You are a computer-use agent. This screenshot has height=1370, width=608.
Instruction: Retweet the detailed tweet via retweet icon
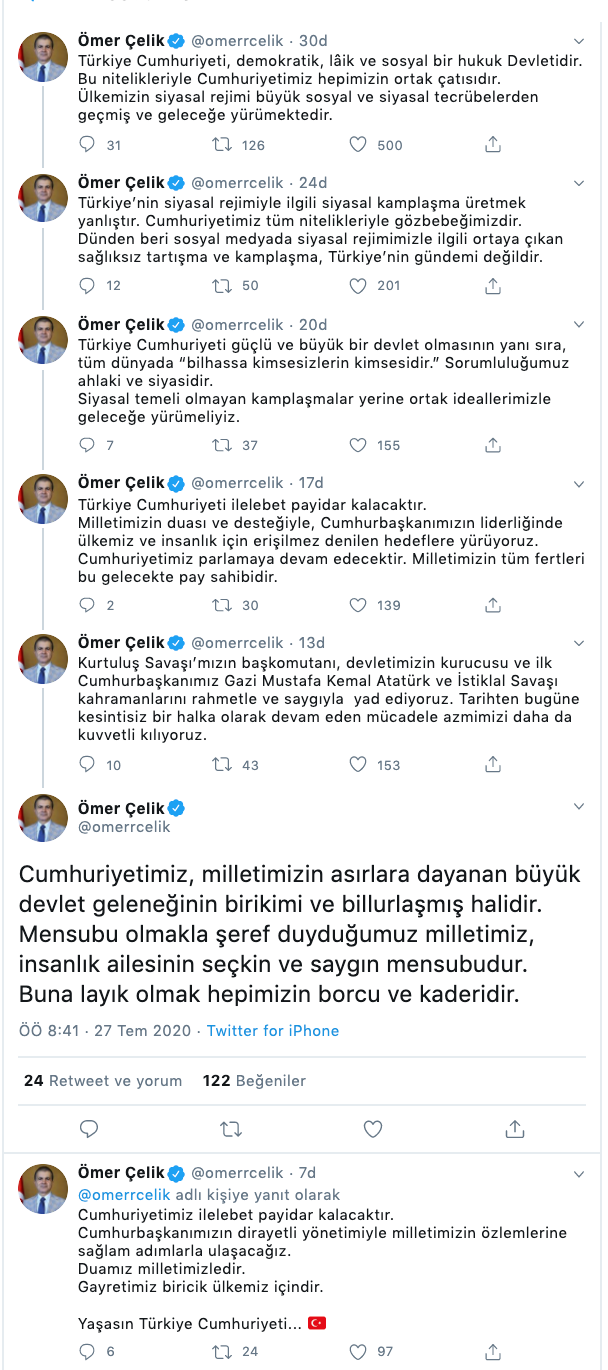coord(231,1128)
